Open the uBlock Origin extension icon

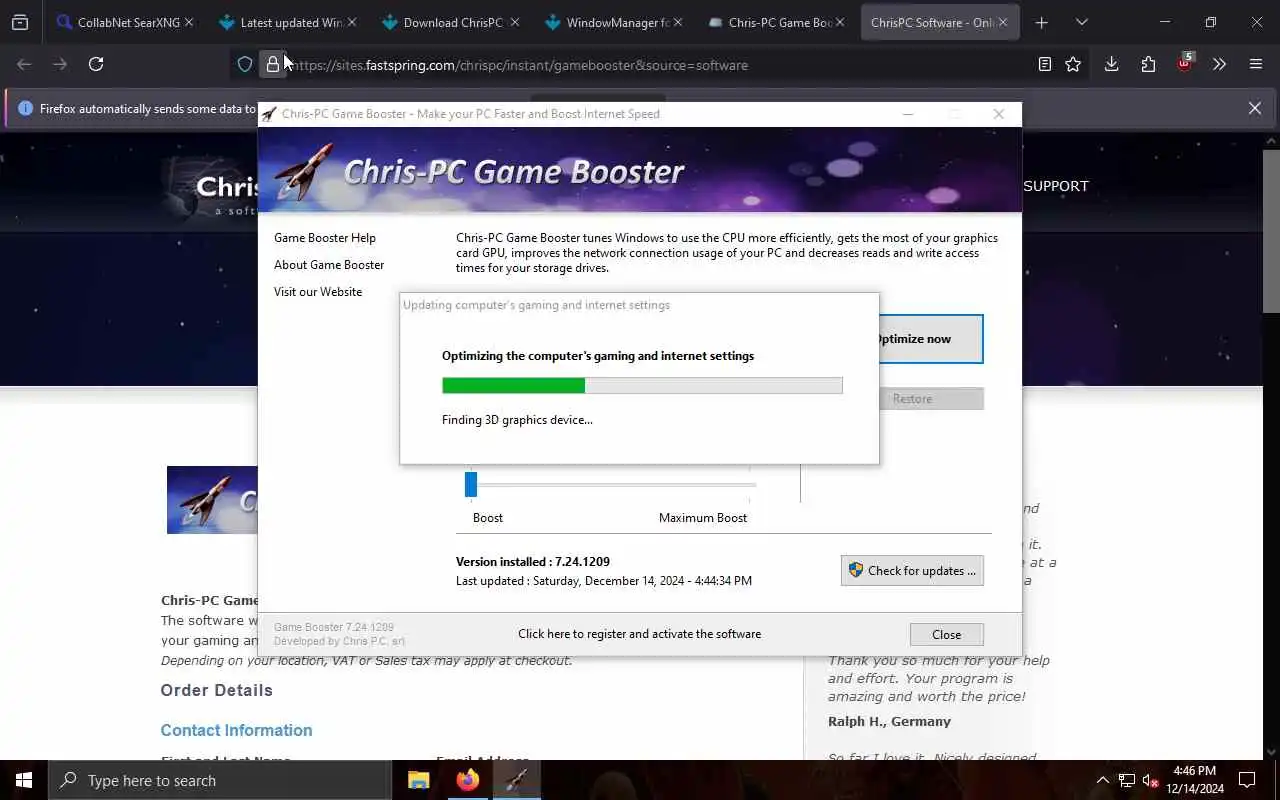point(1184,63)
